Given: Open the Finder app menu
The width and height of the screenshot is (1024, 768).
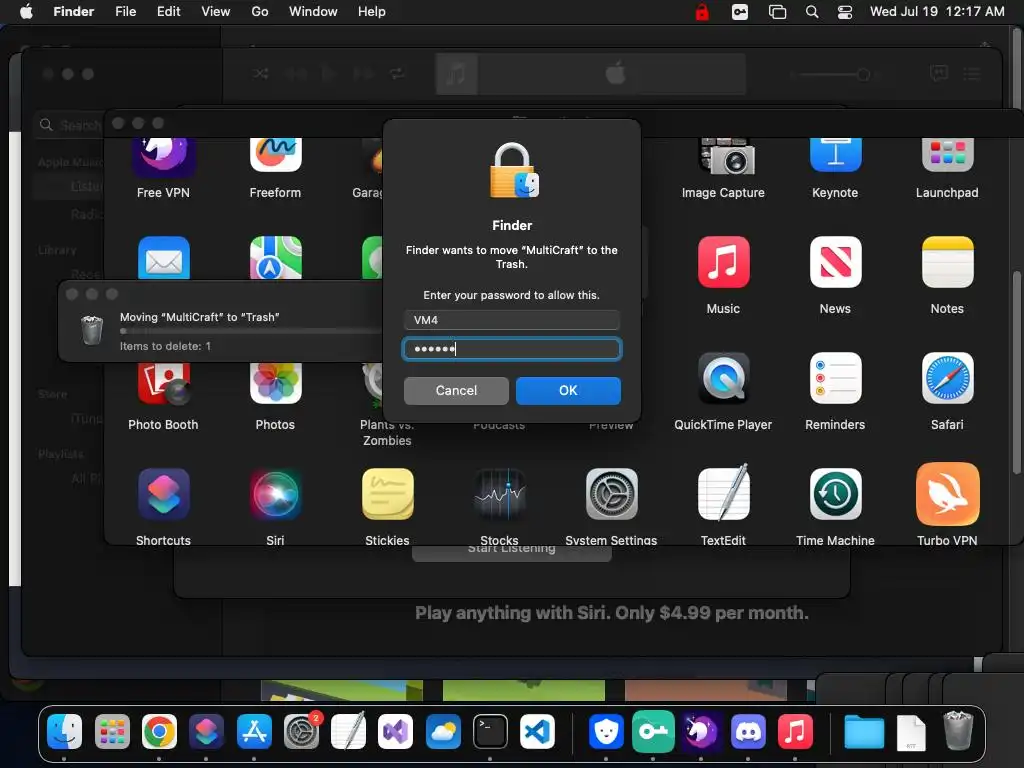Looking at the screenshot, I should (x=73, y=12).
